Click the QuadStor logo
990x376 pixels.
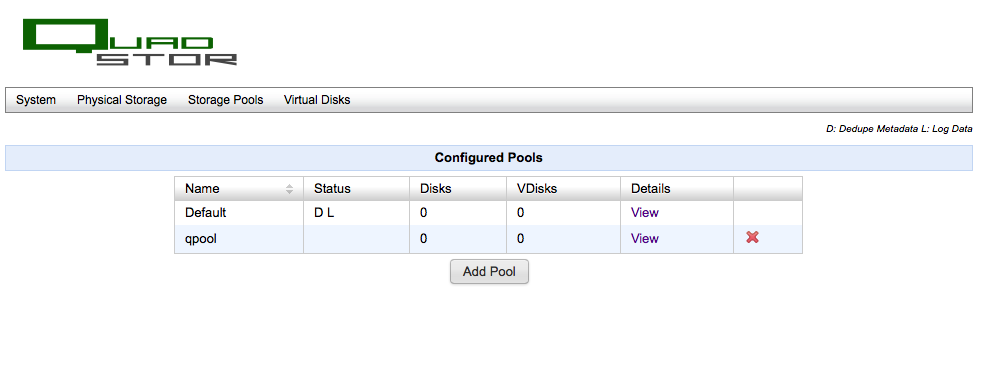coord(130,42)
